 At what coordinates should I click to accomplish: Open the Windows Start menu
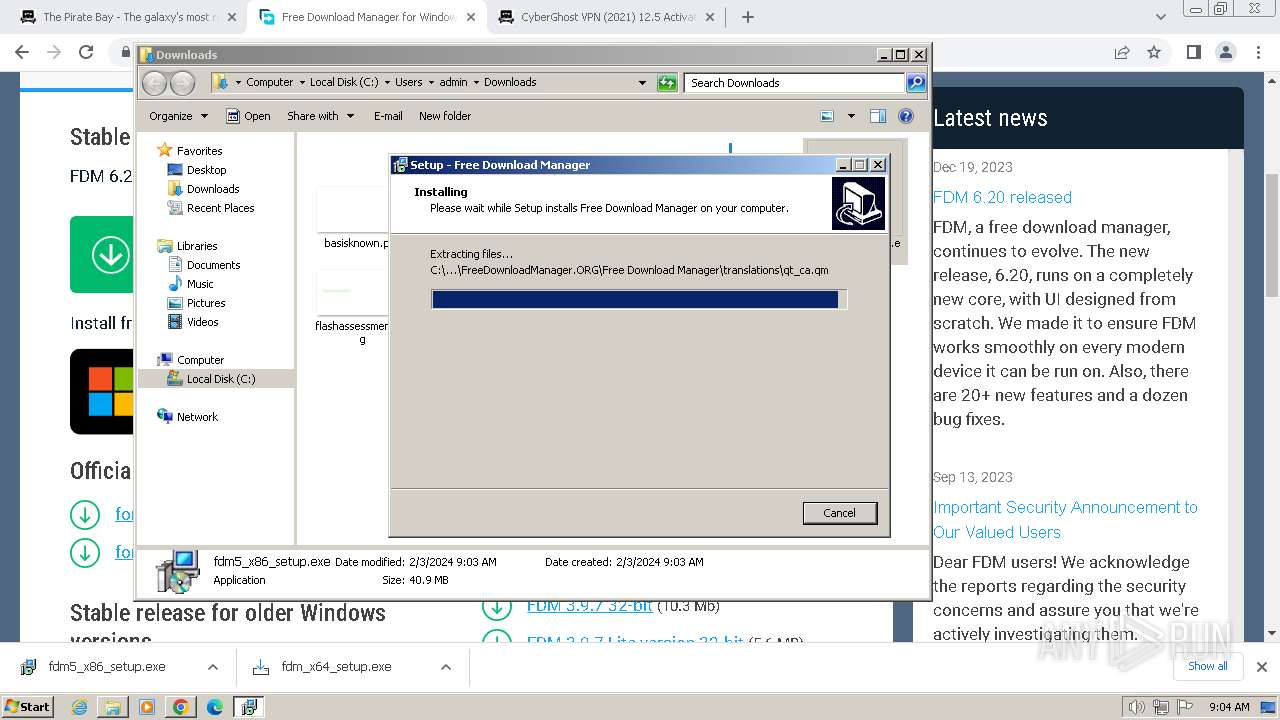tap(28, 707)
